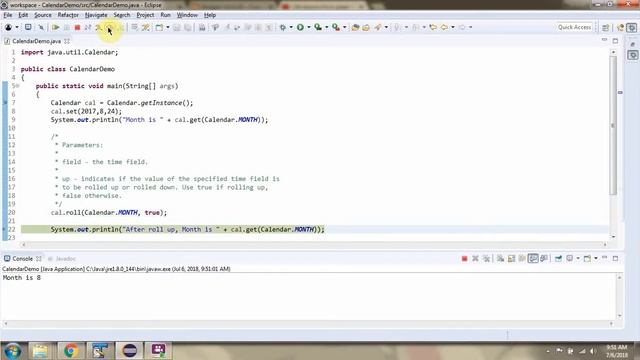Open the Debug button dropdown arrow
Image resolution: width=640 pixels, height=360 pixels.
coord(291,27)
